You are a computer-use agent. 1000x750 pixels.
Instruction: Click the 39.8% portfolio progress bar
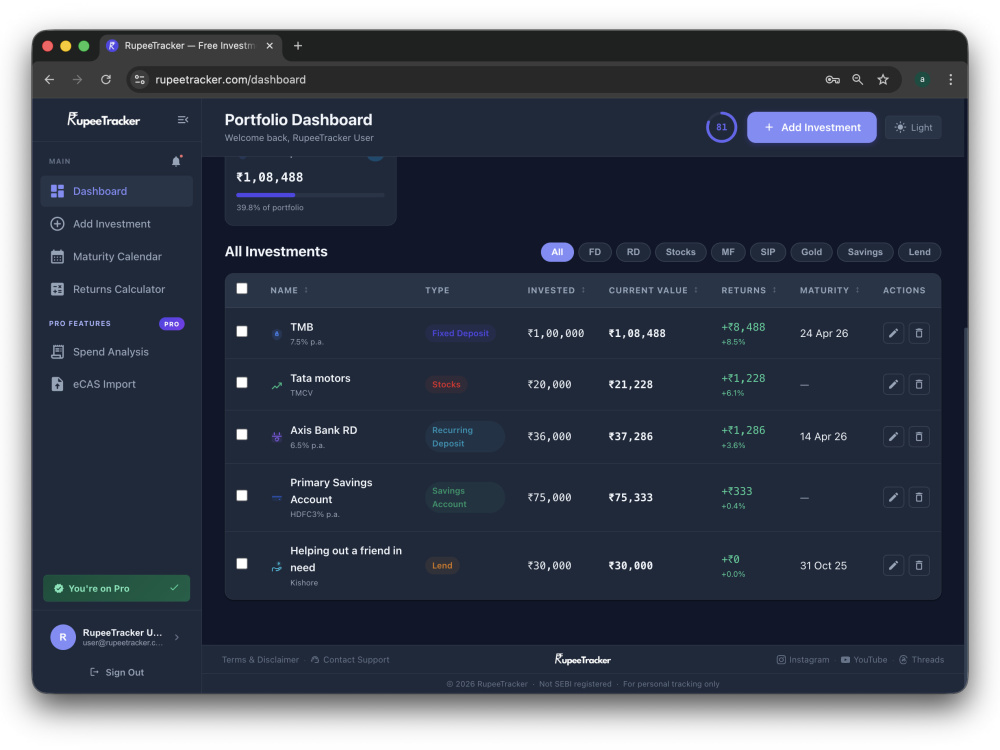(x=311, y=195)
